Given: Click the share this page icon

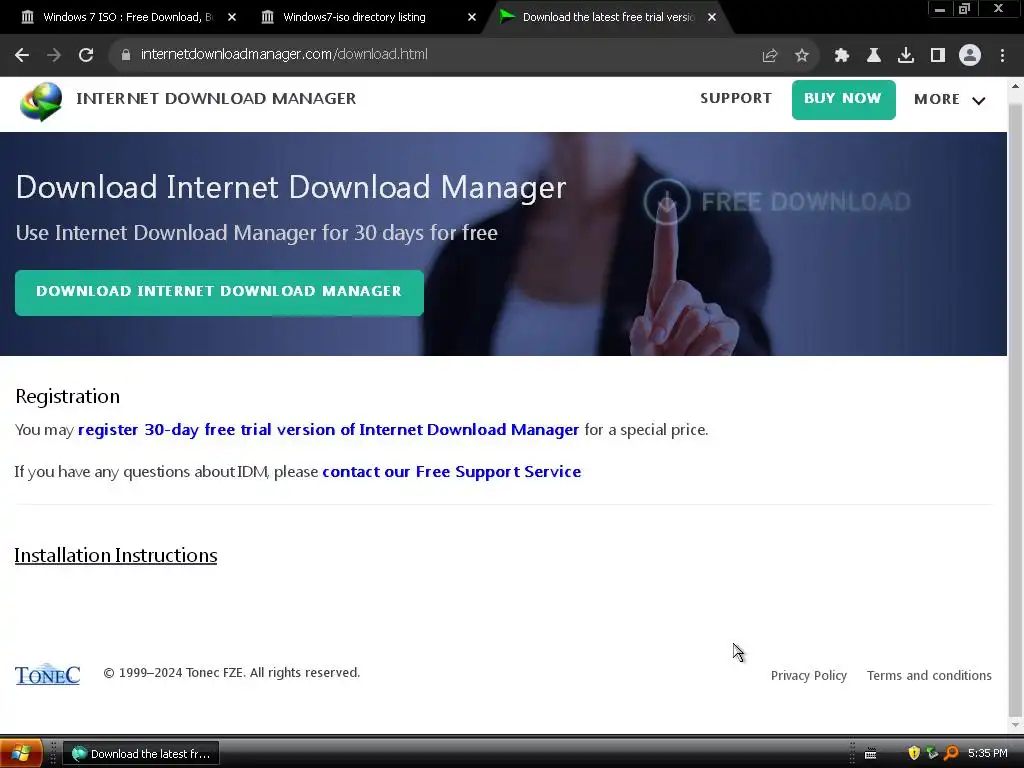Looking at the screenshot, I should pos(770,56).
